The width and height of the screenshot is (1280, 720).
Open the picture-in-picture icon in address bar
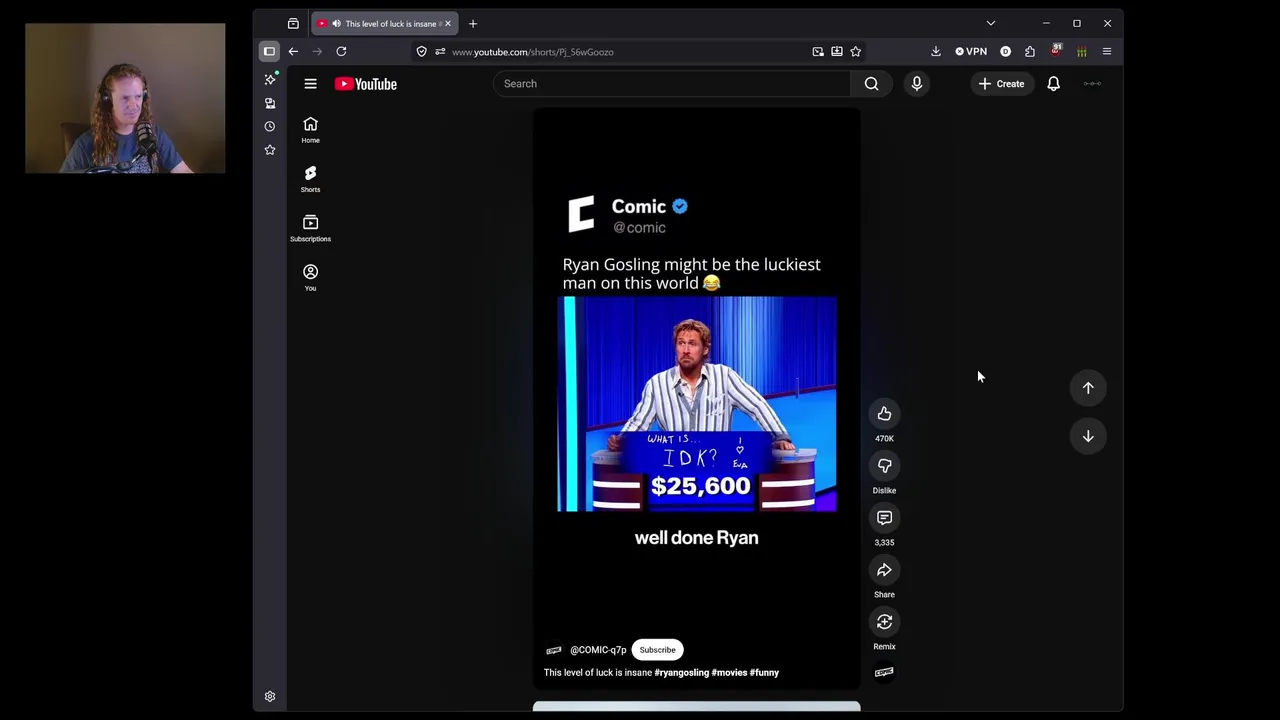click(818, 52)
